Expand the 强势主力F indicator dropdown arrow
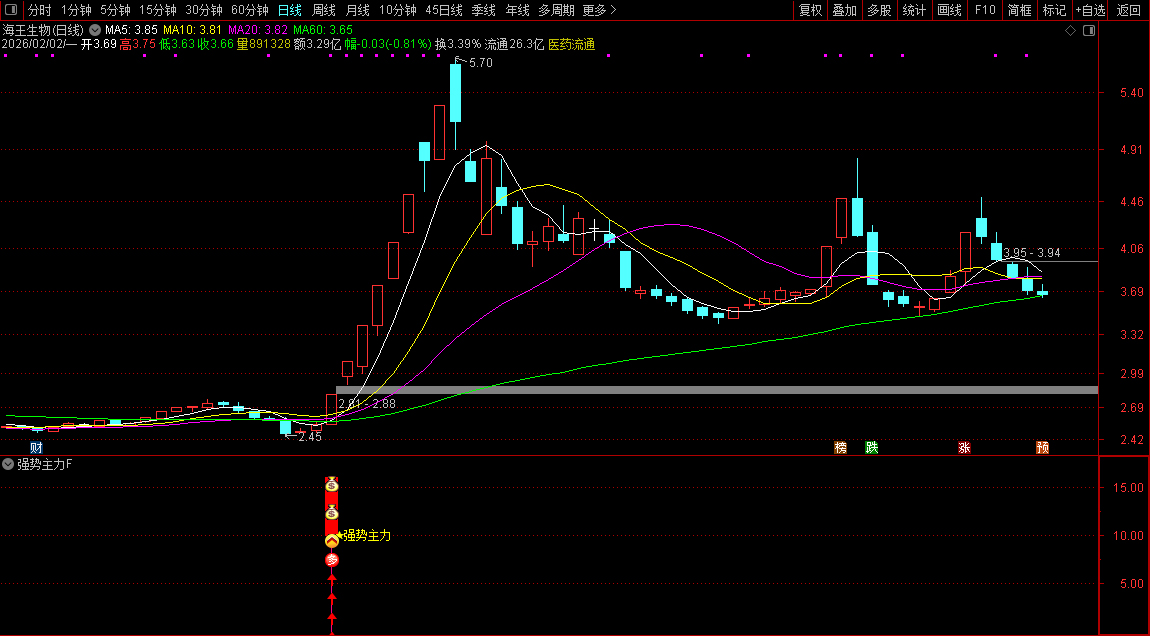Screen dimensions: 1150x636 click(x=8, y=465)
